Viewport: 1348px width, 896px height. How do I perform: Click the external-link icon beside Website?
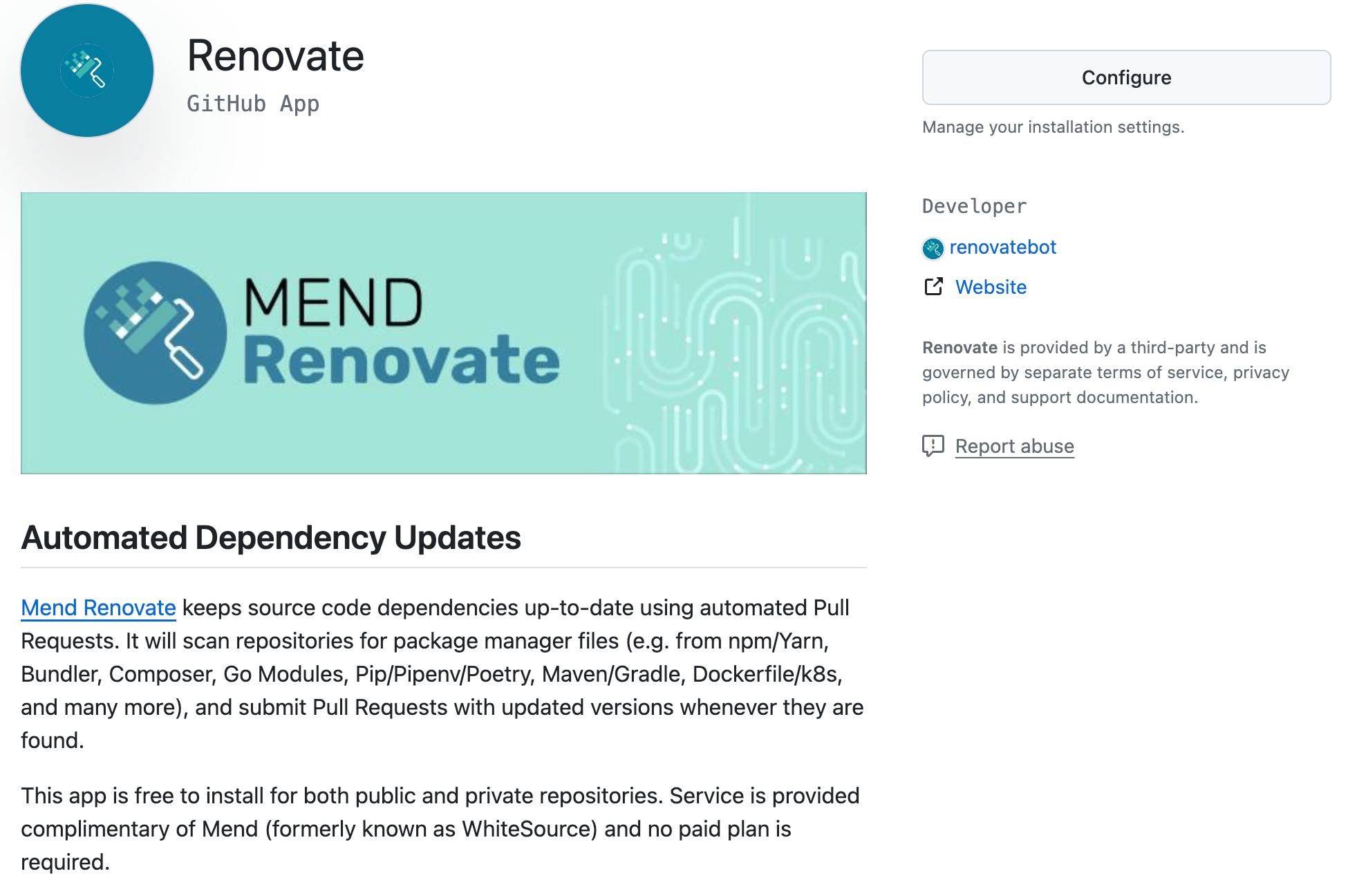pos(933,286)
